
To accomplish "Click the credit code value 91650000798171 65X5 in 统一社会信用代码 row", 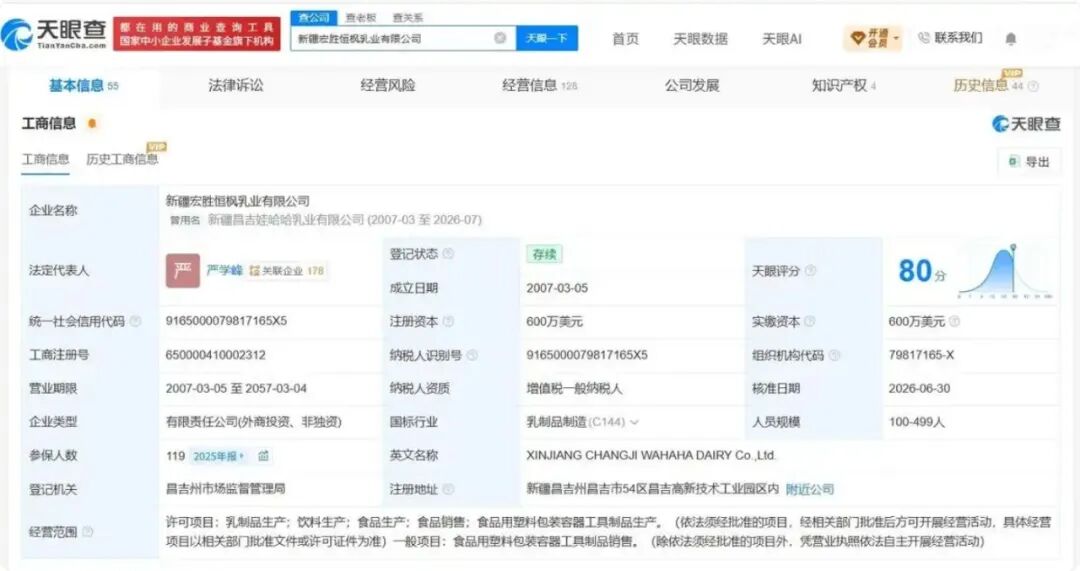I will tap(226, 321).
